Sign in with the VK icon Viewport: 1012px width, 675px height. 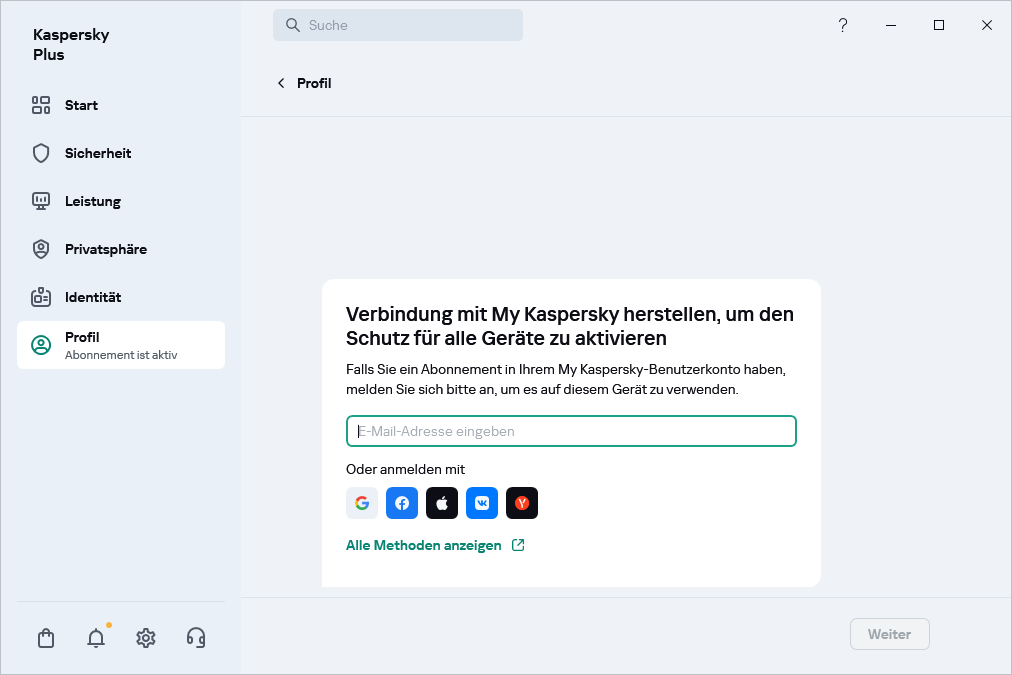click(481, 503)
